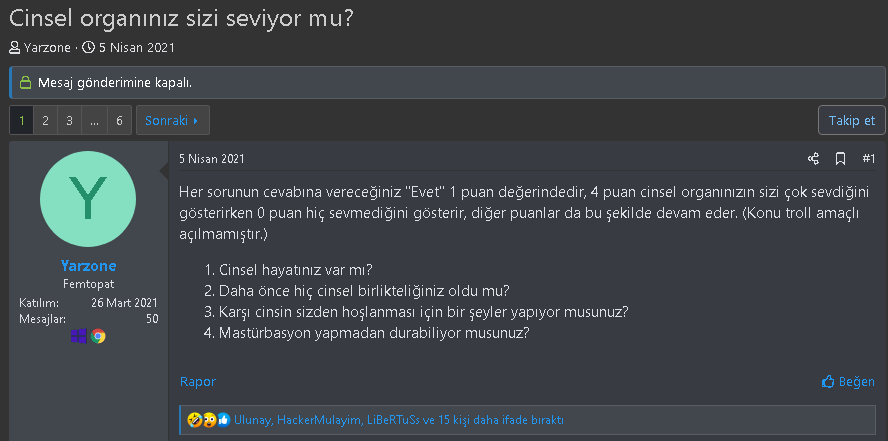The height and width of the screenshot is (441, 888).
Task: Toggle thread follow with Takip et
Action: [851, 120]
